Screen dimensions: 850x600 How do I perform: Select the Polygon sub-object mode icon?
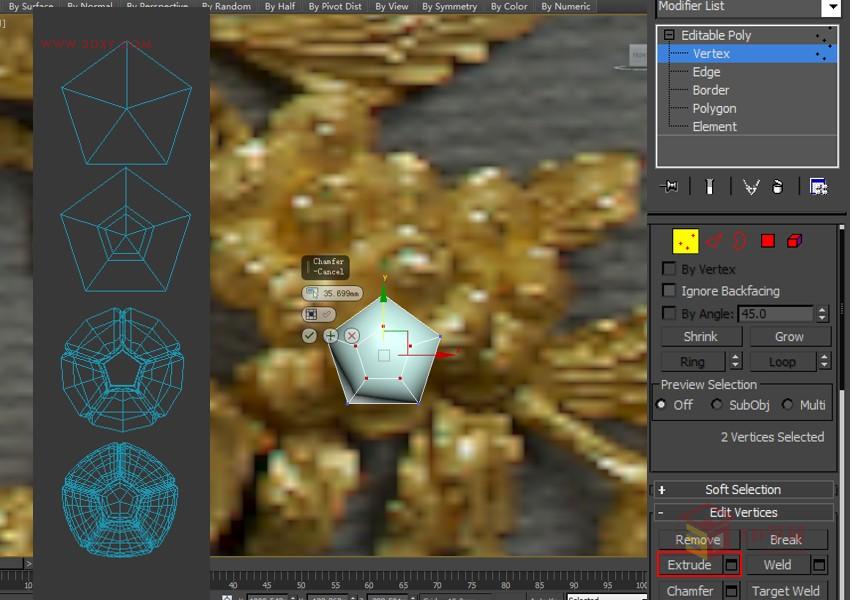(766, 240)
